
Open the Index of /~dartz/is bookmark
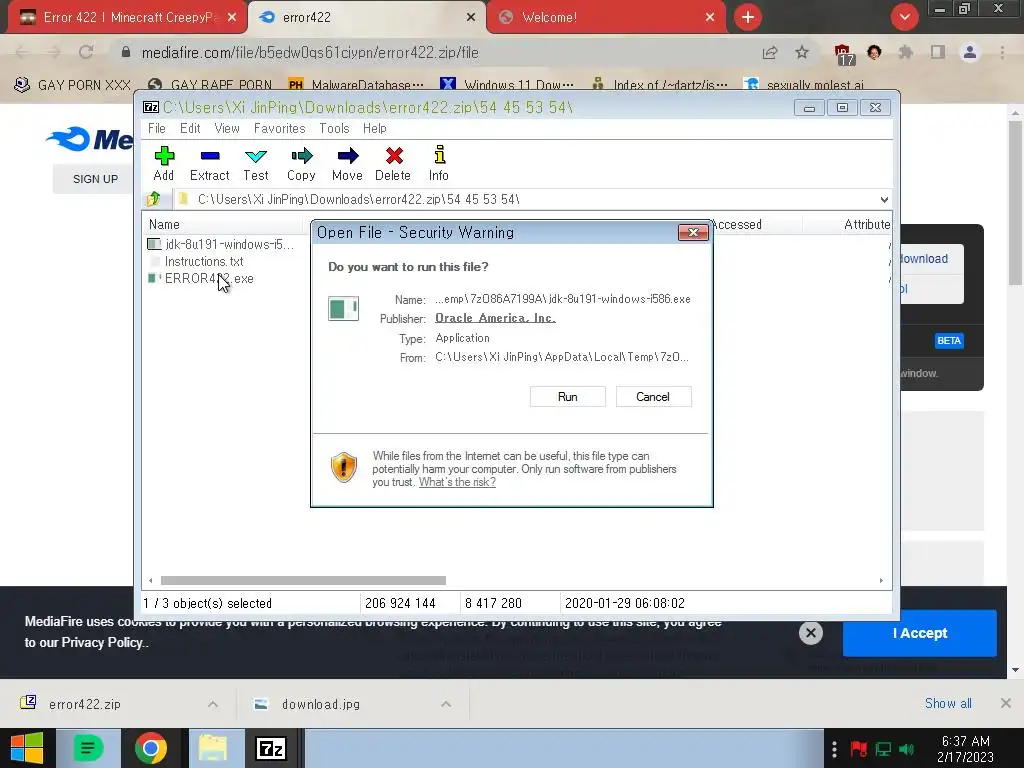click(x=660, y=85)
